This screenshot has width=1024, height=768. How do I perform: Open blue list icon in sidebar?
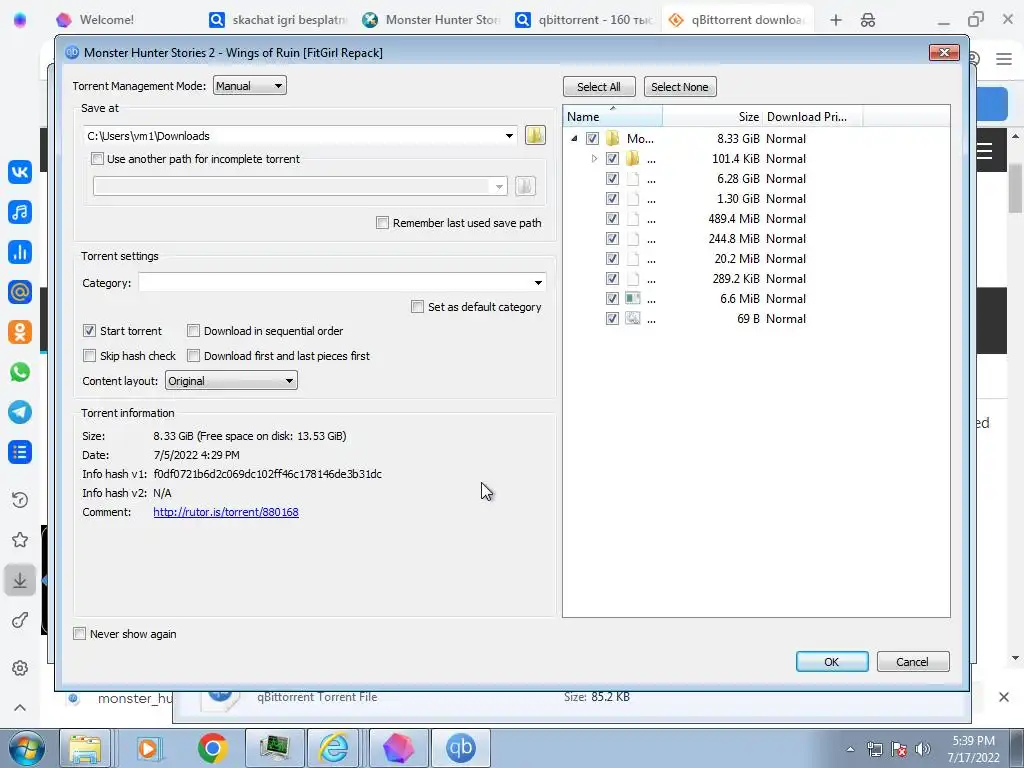[20, 452]
